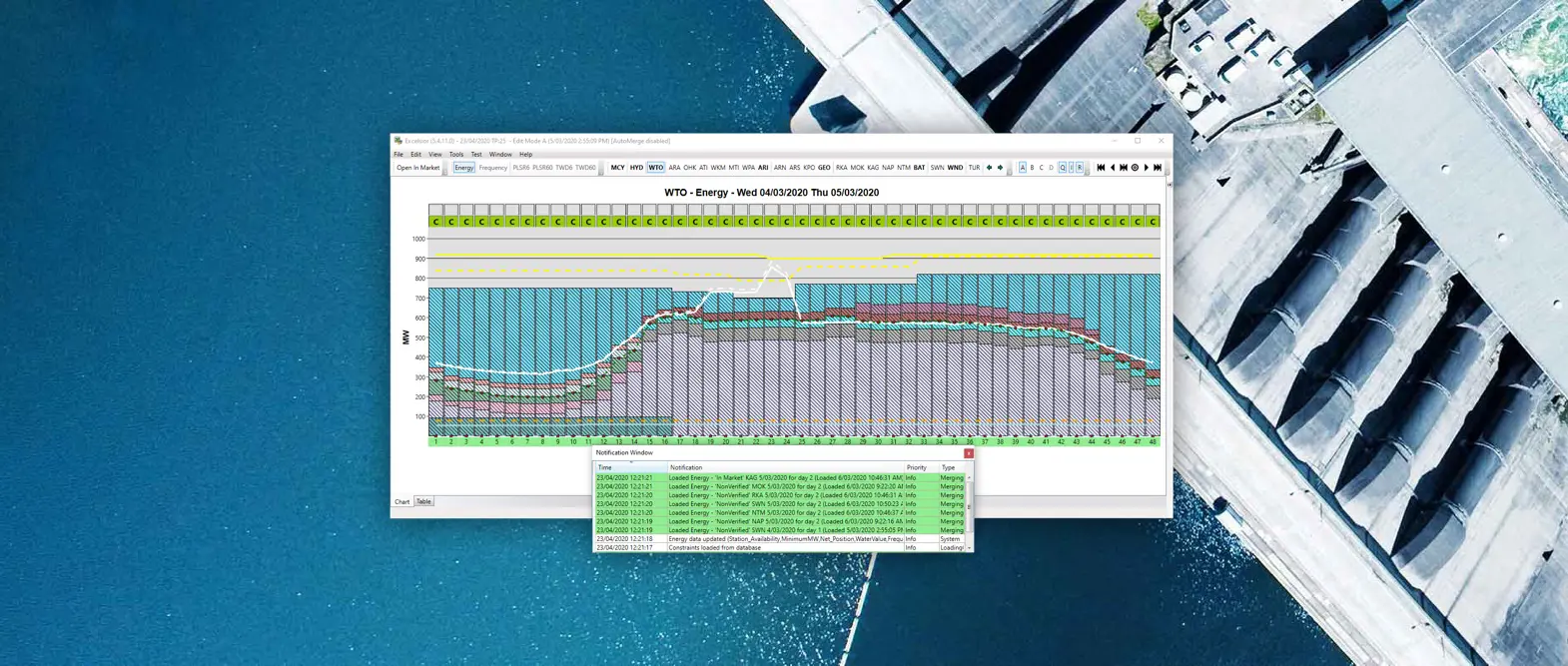Jump to first period playback button
Screen dimensions: 1568x666
(1101, 168)
